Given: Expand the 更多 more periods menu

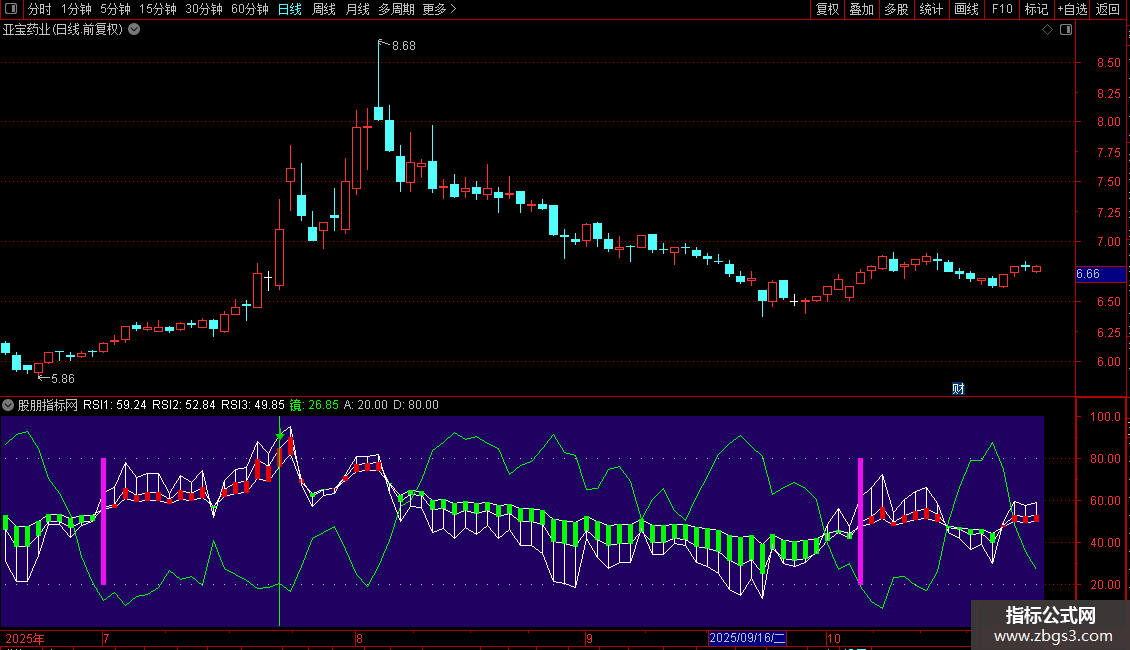Looking at the screenshot, I should (439, 9).
